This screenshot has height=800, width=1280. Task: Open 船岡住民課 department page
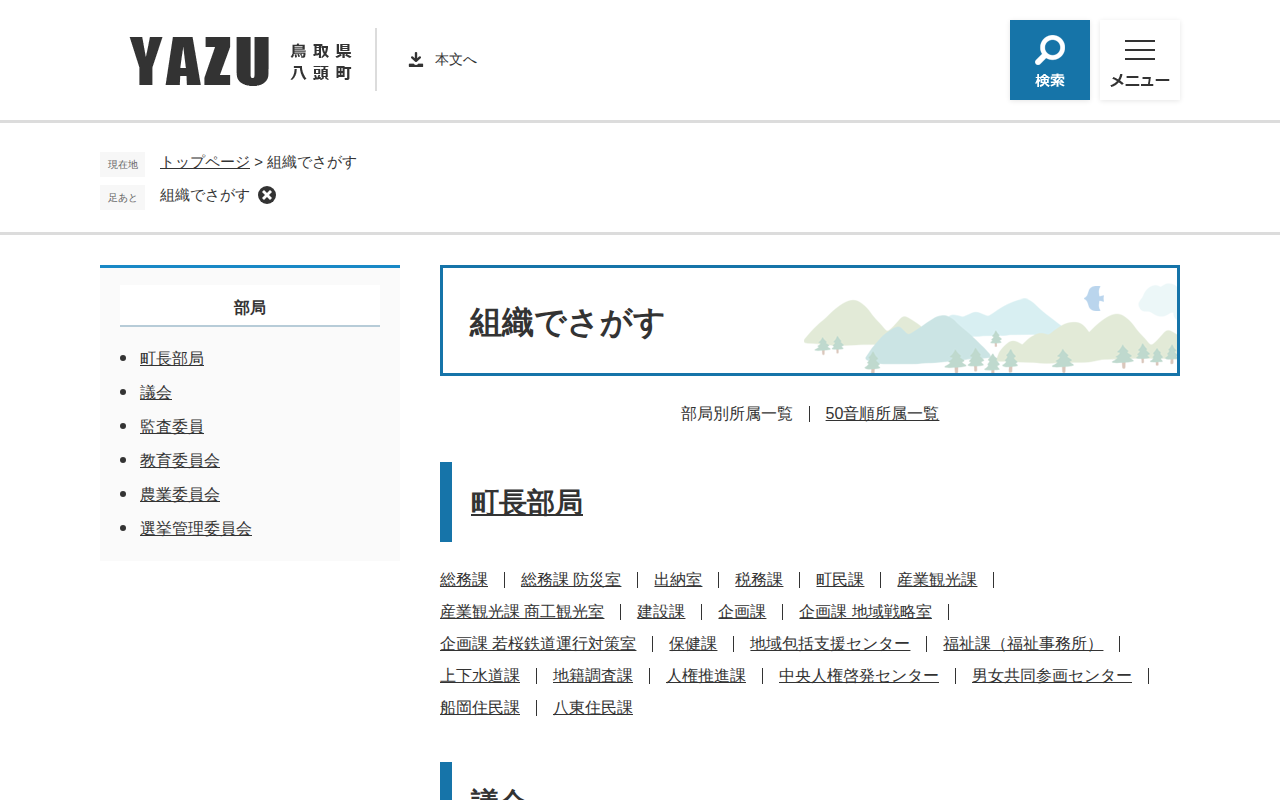[480, 707]
